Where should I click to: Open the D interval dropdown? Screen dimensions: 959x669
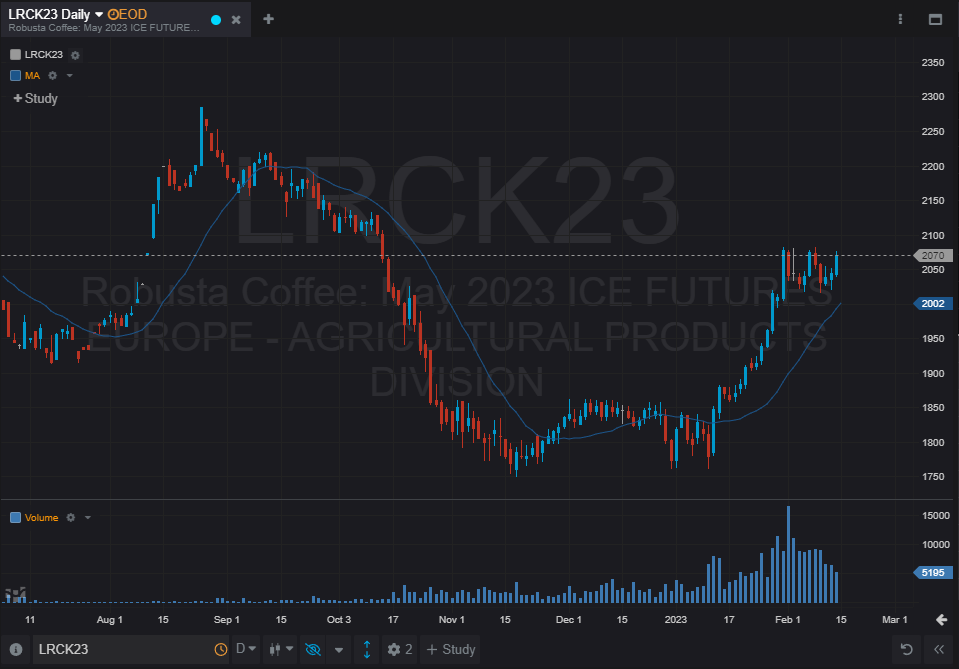246,649
